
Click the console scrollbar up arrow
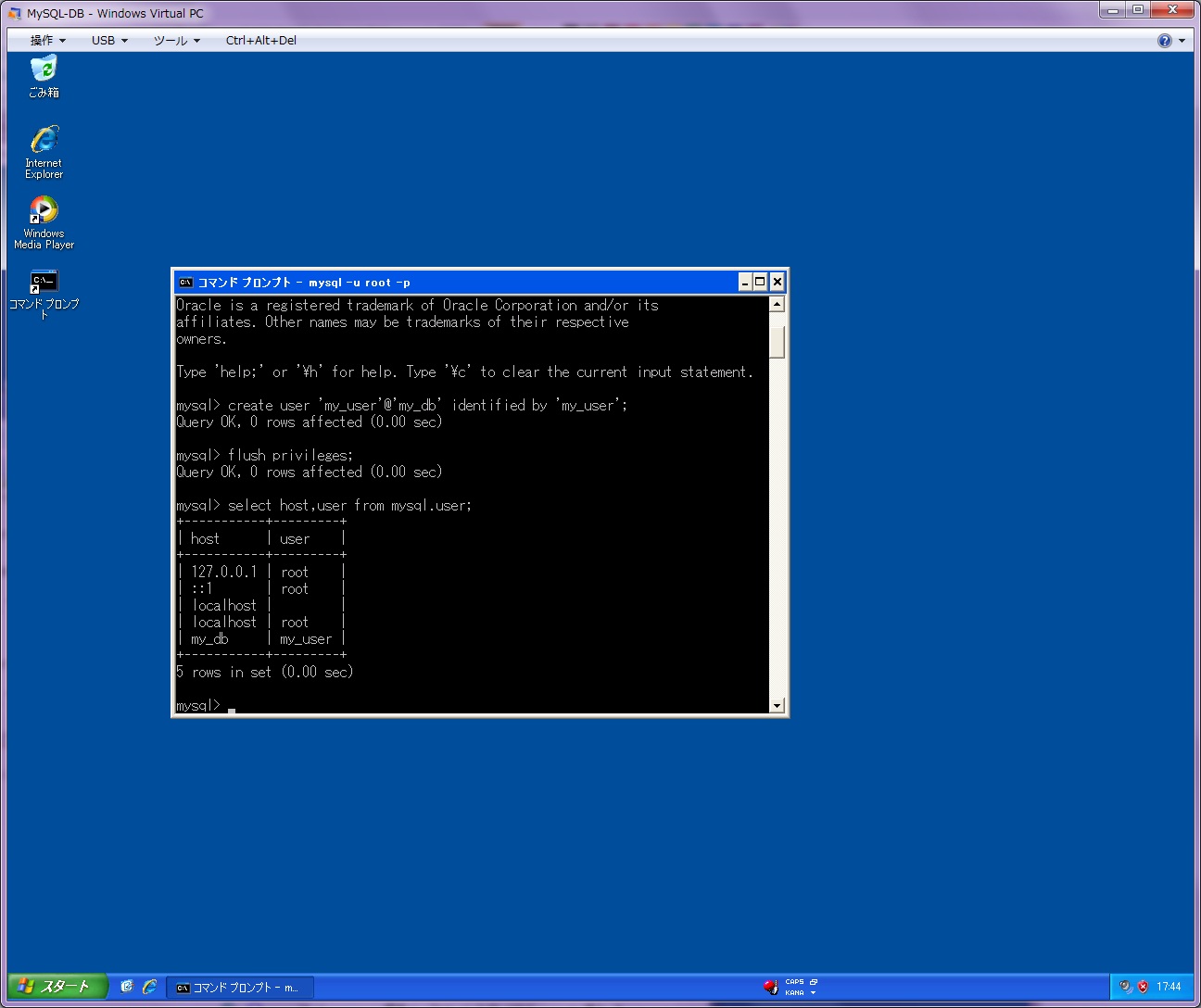pos(777,305)
